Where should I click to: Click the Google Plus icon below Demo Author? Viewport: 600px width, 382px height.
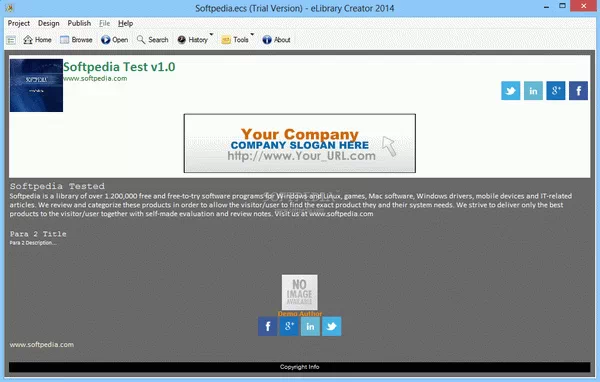click(289, 326)
